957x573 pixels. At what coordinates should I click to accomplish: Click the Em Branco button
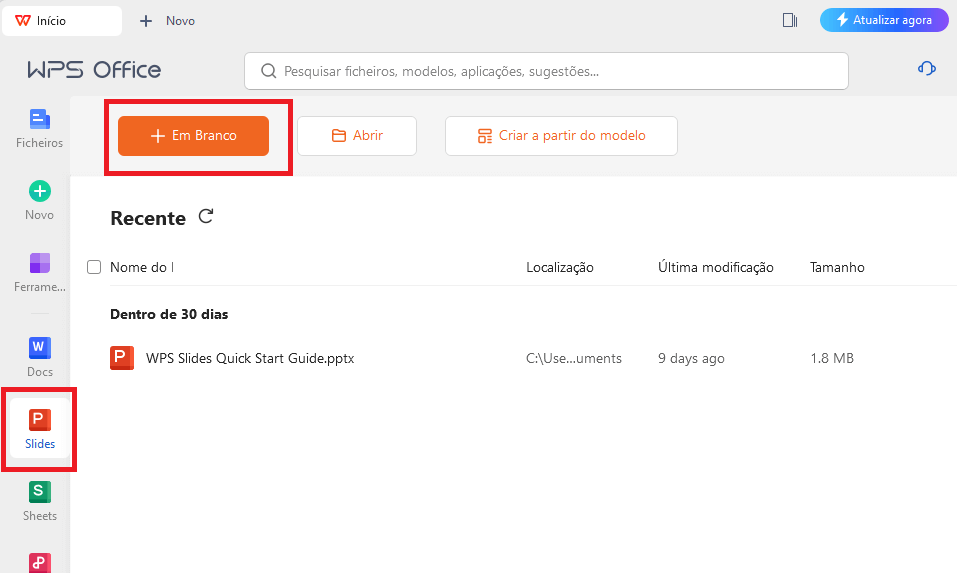[x=193, y=136]
